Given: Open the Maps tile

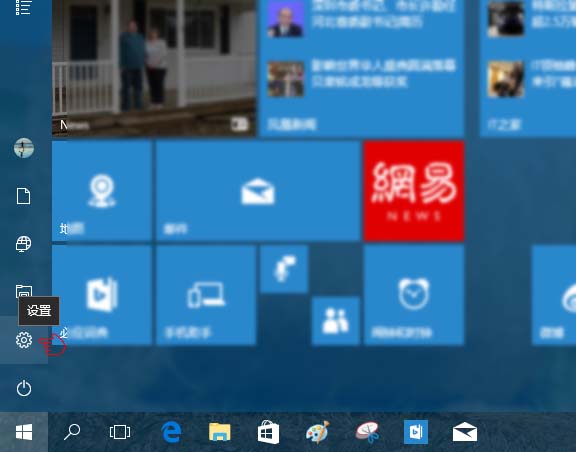Looking at the screenshot, I should [x=102, y=191].
